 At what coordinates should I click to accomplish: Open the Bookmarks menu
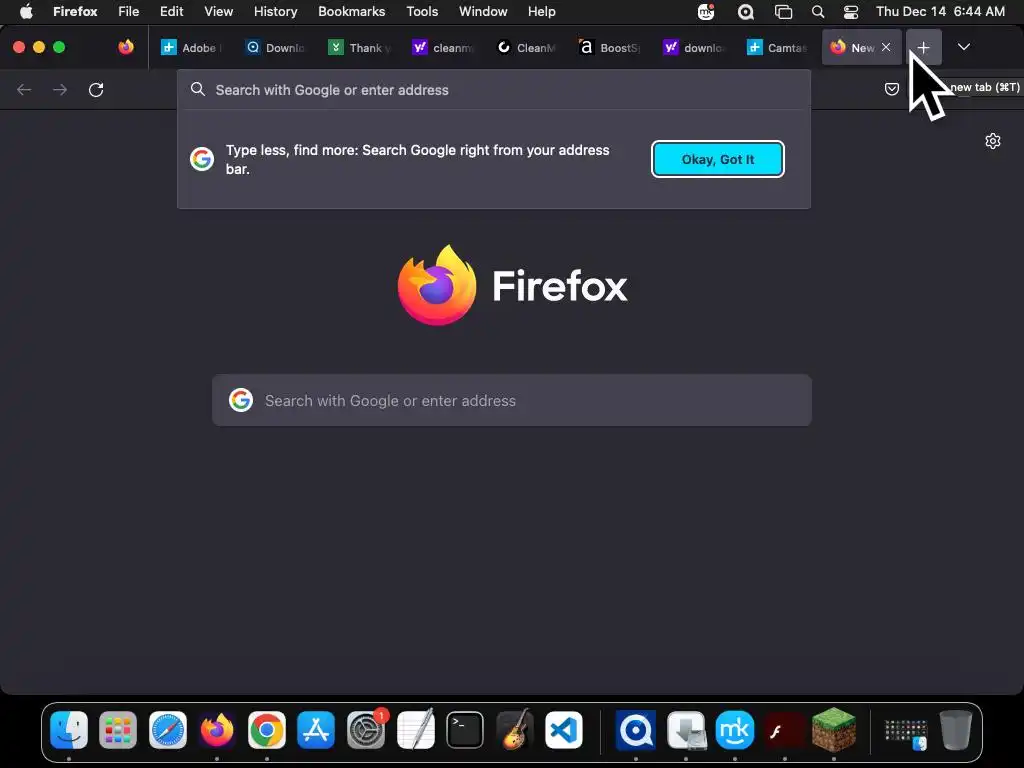click(351, 11)
